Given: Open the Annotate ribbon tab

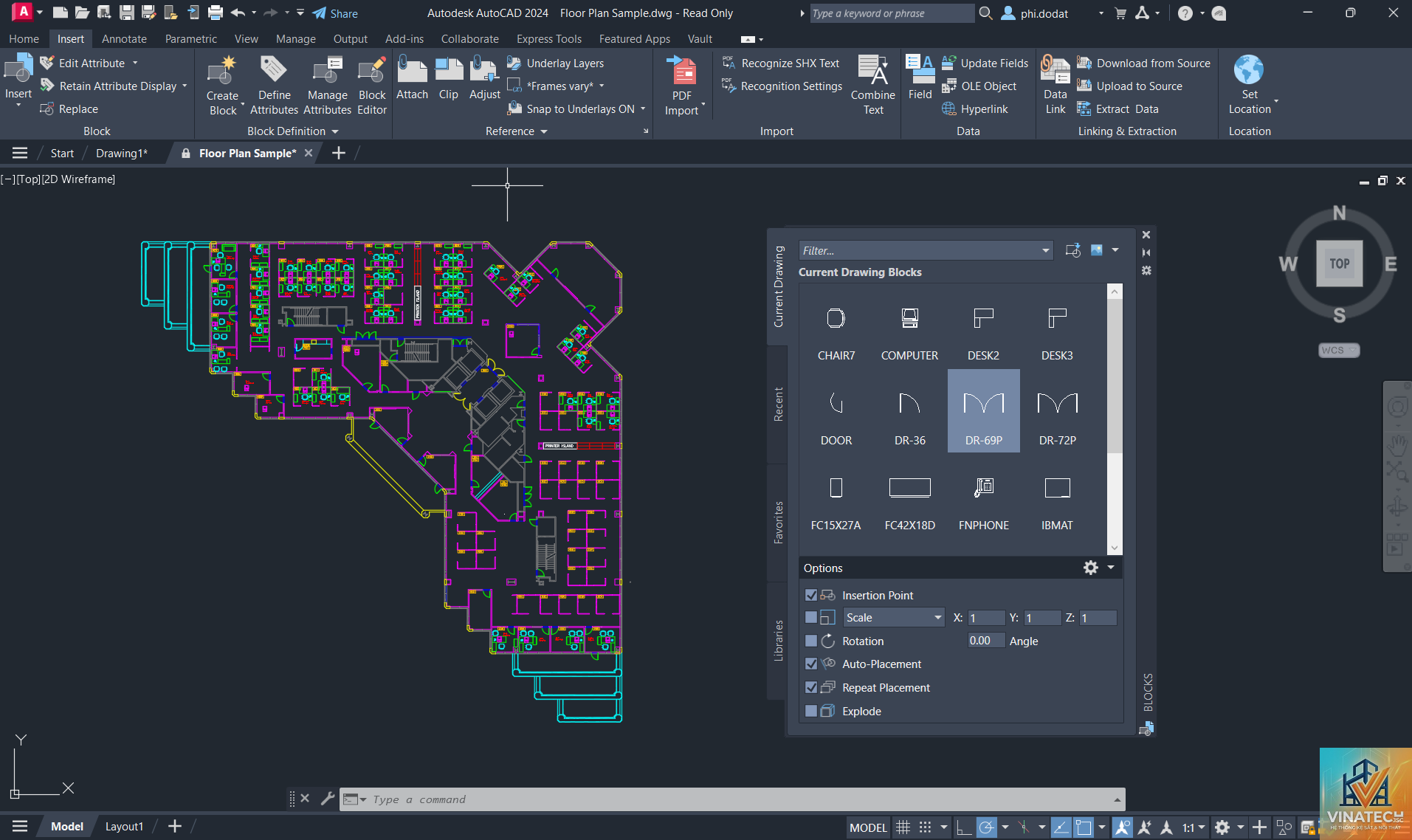Looking at the screenshot, I should pos(124,39).
